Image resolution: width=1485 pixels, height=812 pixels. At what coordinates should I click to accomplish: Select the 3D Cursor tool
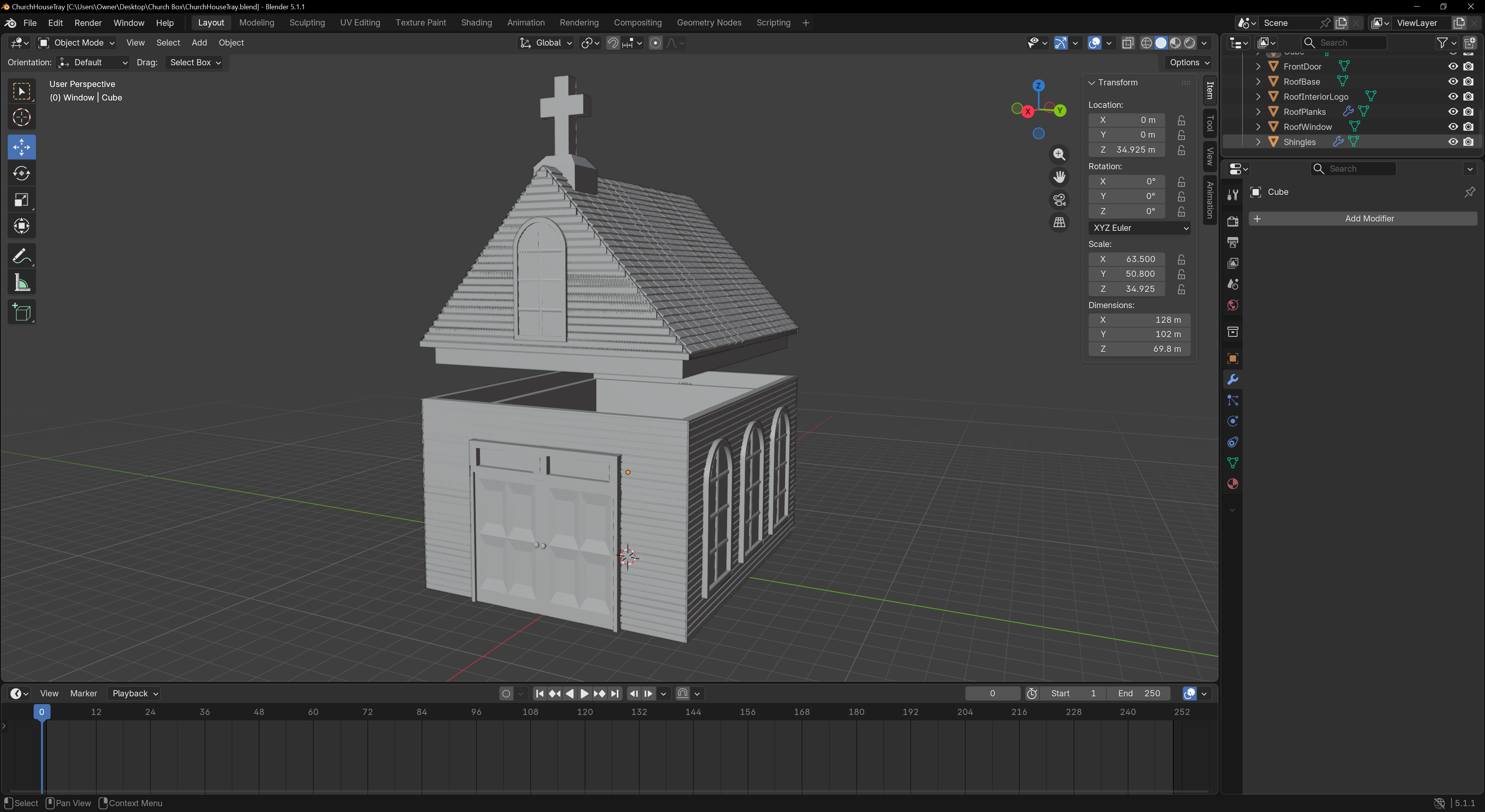coord(21,118)
